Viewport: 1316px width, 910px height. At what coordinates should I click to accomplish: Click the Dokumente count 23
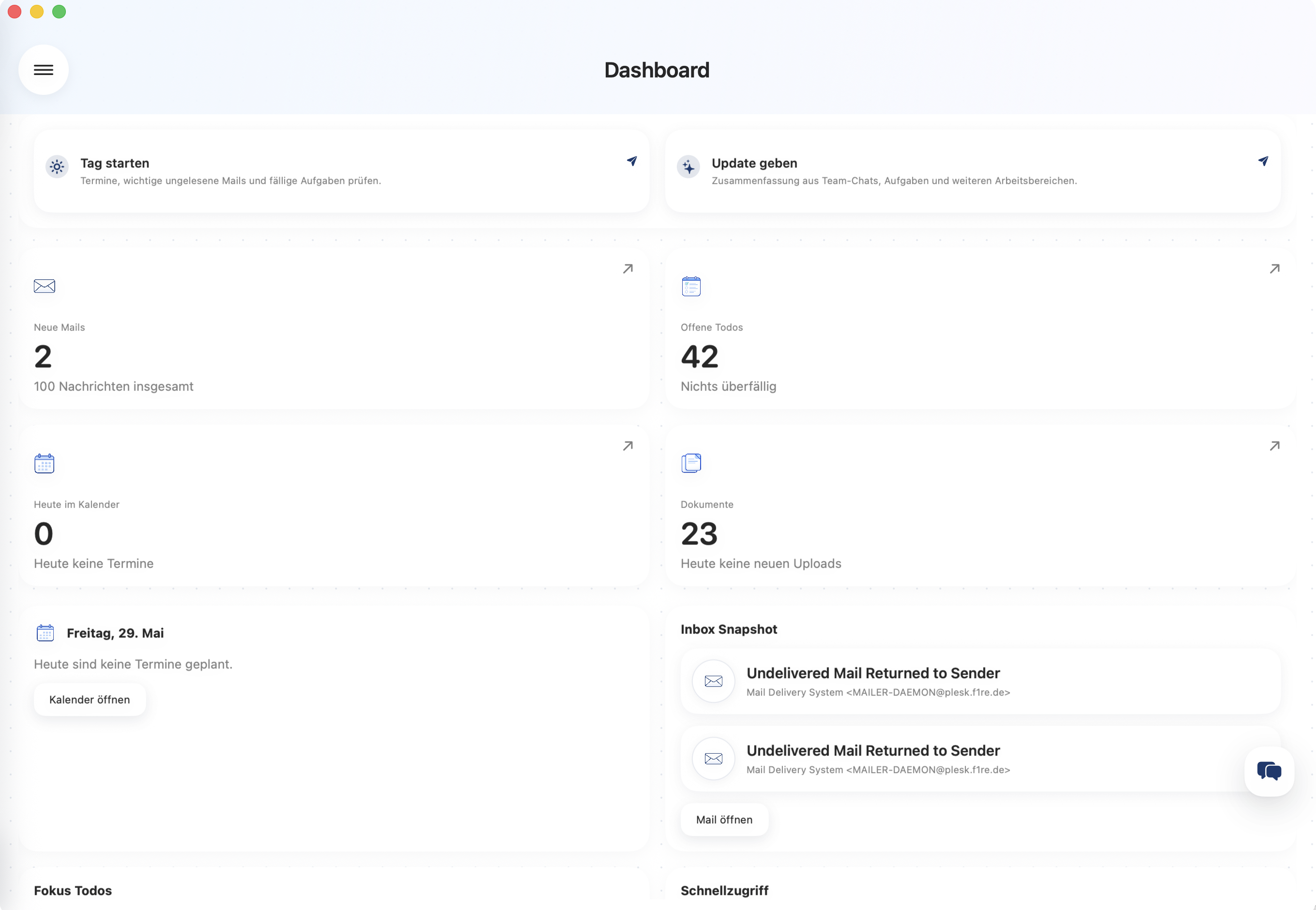click(699, 534)
